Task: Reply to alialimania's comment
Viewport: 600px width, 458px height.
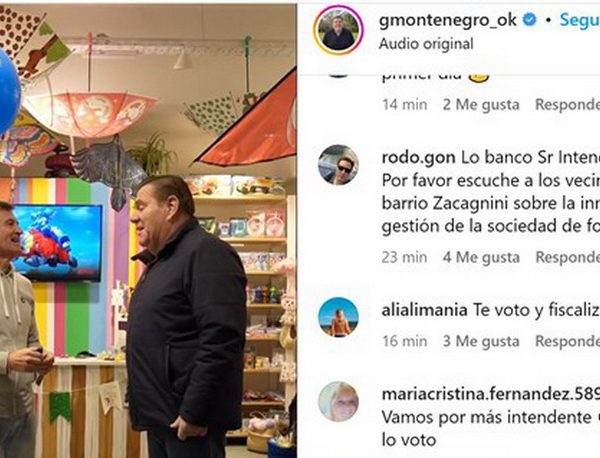Action: pos(567,341)
